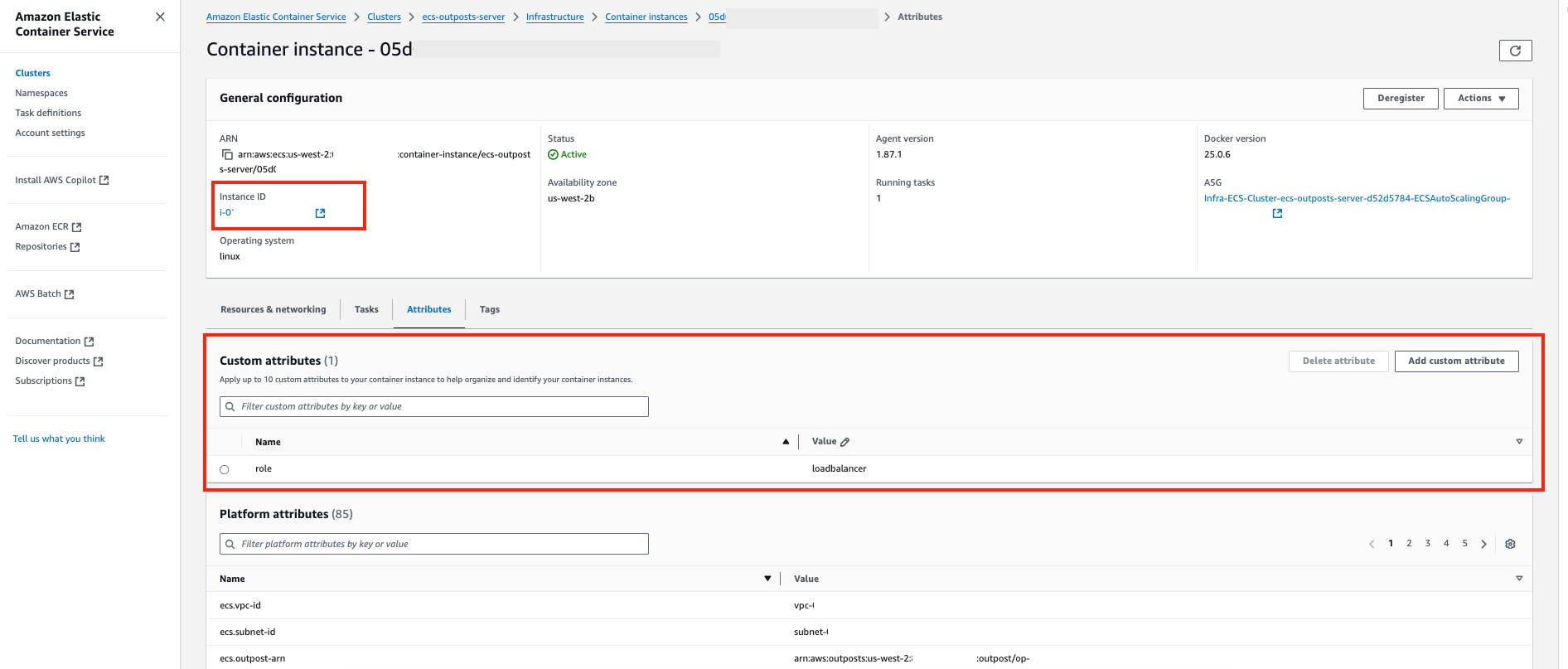Go to platform attributes page 4
Viewport: 1568px width, 669px height.
tap(1446, 544)
